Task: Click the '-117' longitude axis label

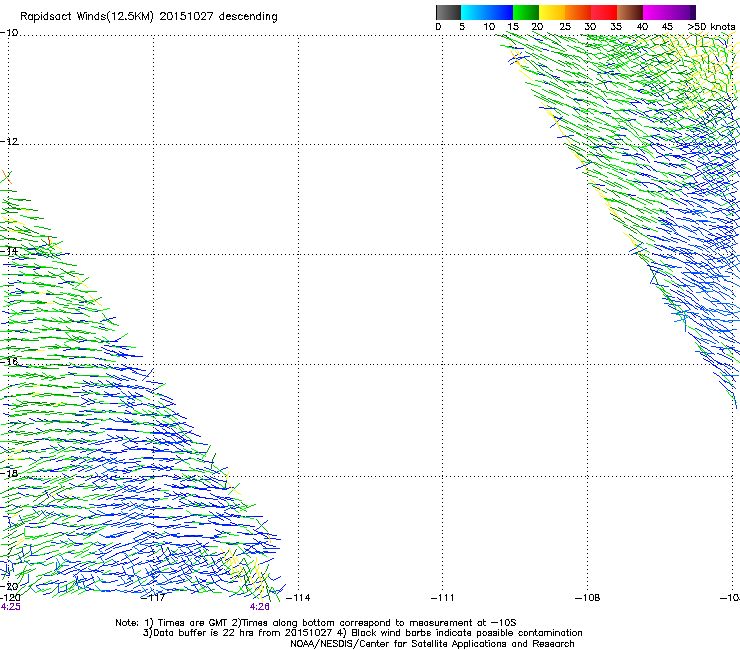Action: (x=153, y=598)
